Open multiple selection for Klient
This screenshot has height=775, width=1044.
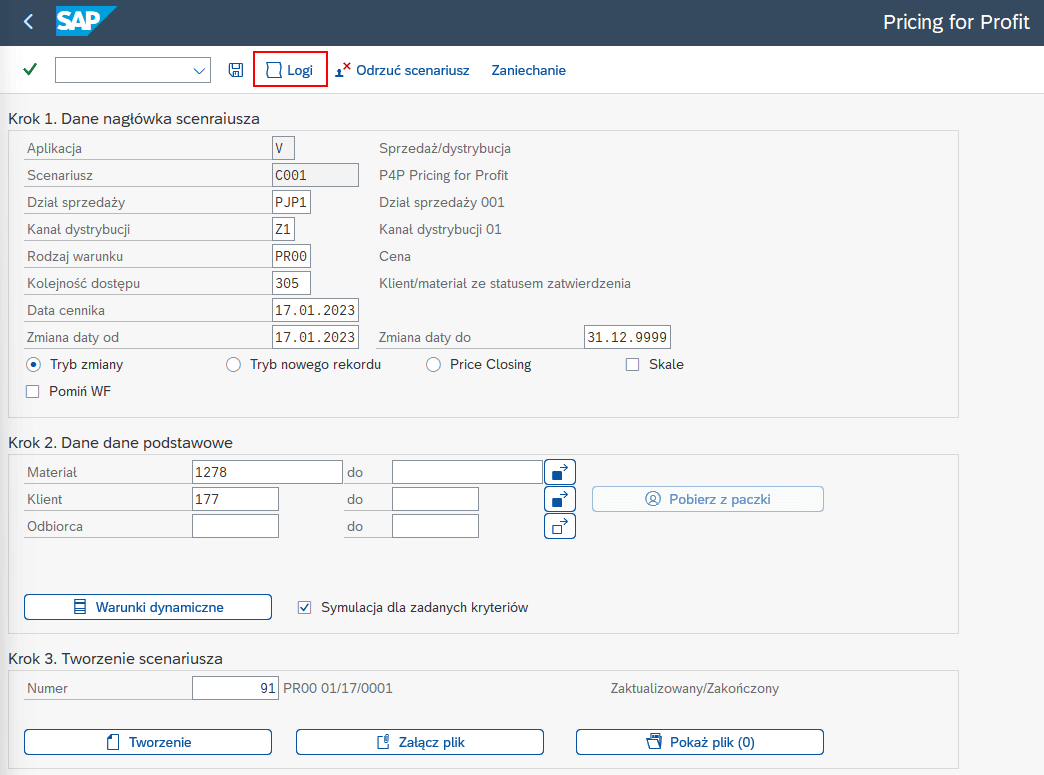coord(560,499)
